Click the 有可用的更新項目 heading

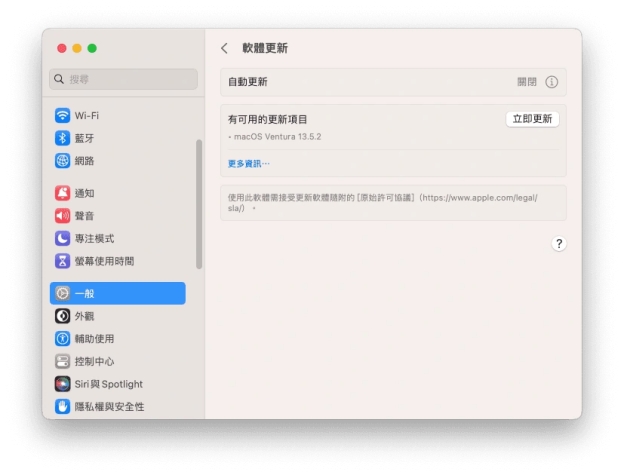tap(267, 119)
